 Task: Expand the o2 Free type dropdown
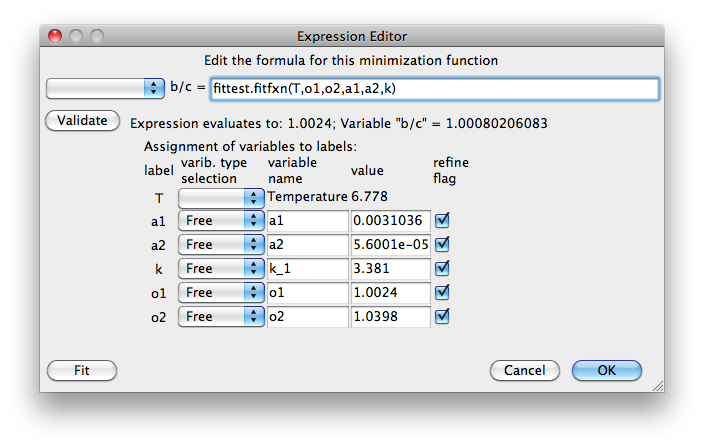[x=221, y=316]
